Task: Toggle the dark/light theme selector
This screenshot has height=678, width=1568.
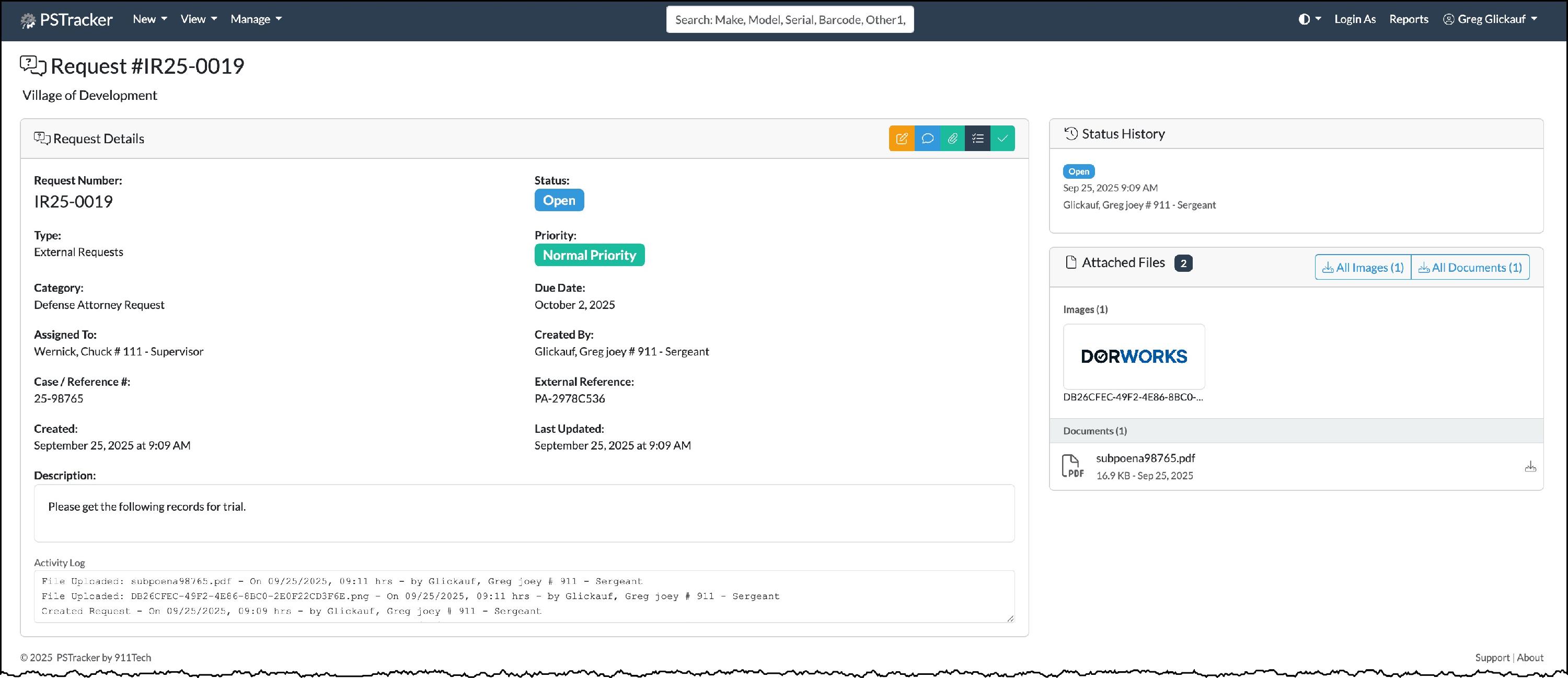Action: 1309,19
